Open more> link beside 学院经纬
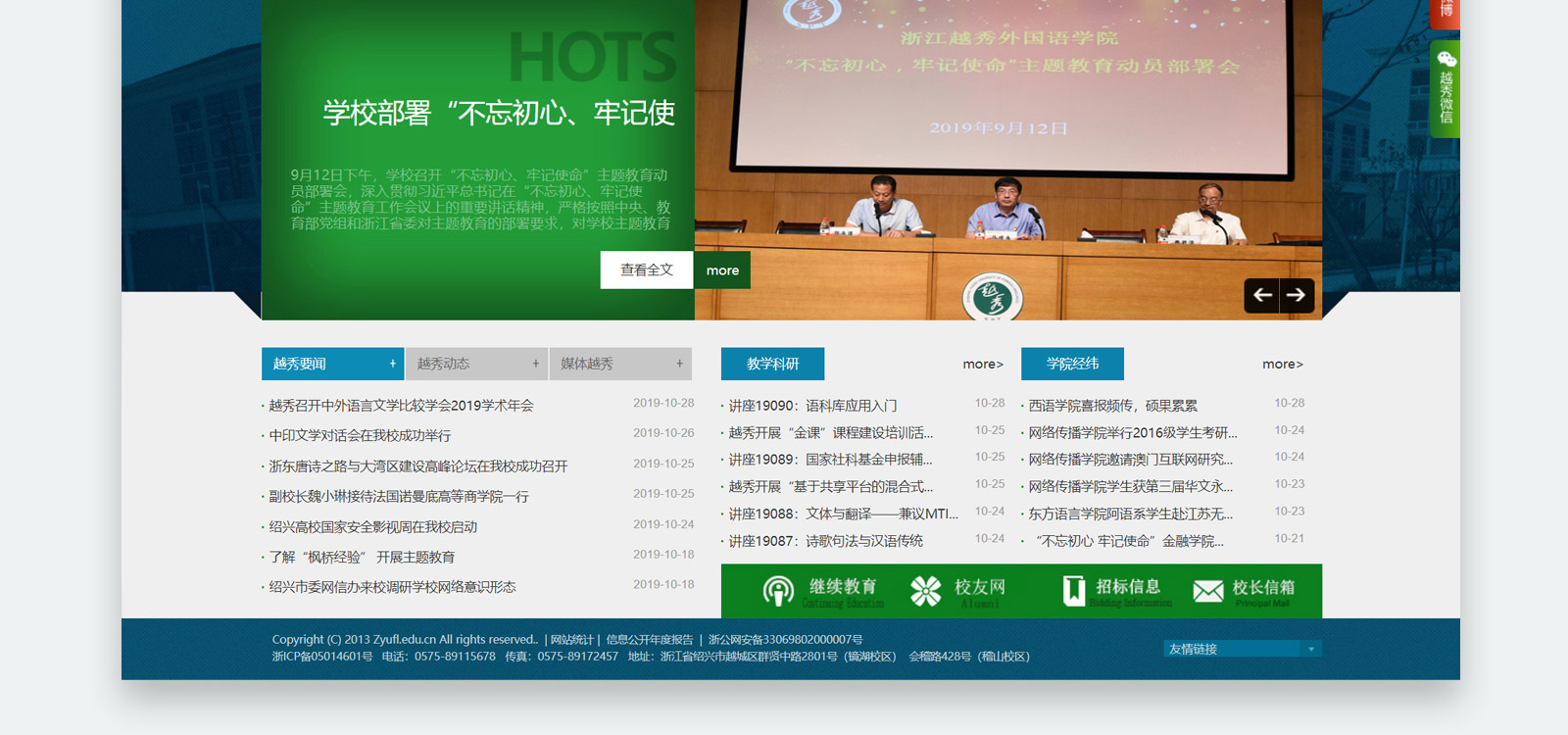Screen dimensions: 1568x735 tap(1282, 365)
